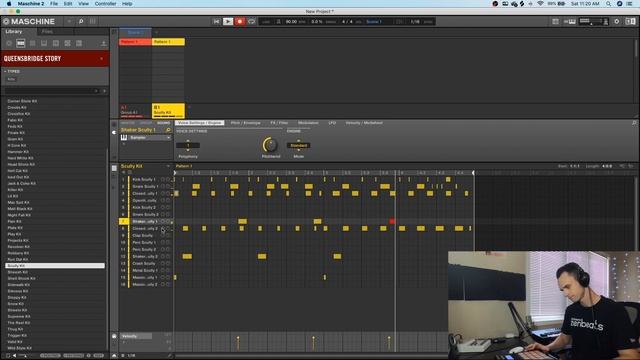Switch to the Files tab
Image resolution: width=640 pixels, height=360 pixels.
click(x=47, y=31)
